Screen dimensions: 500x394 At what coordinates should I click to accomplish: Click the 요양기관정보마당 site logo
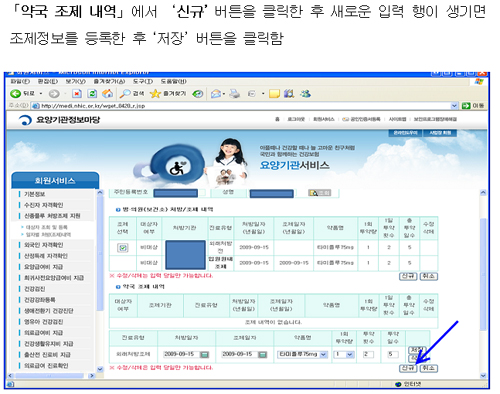point(59,120)
